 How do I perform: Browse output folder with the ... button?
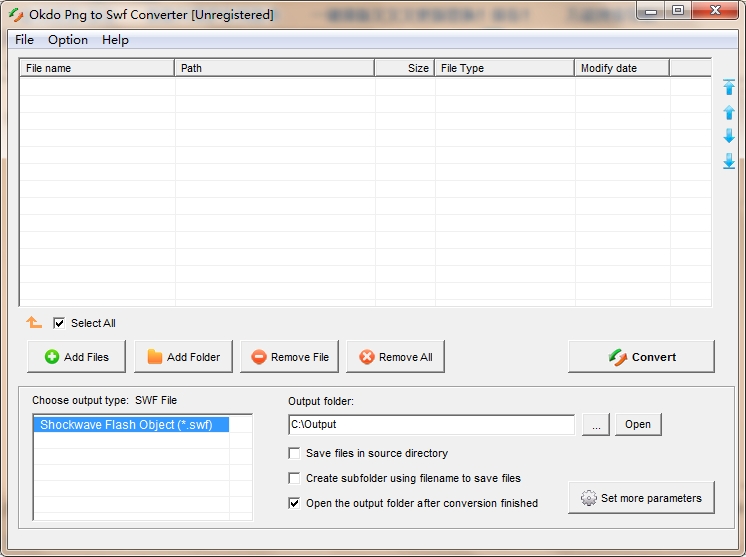pos(596,424)
